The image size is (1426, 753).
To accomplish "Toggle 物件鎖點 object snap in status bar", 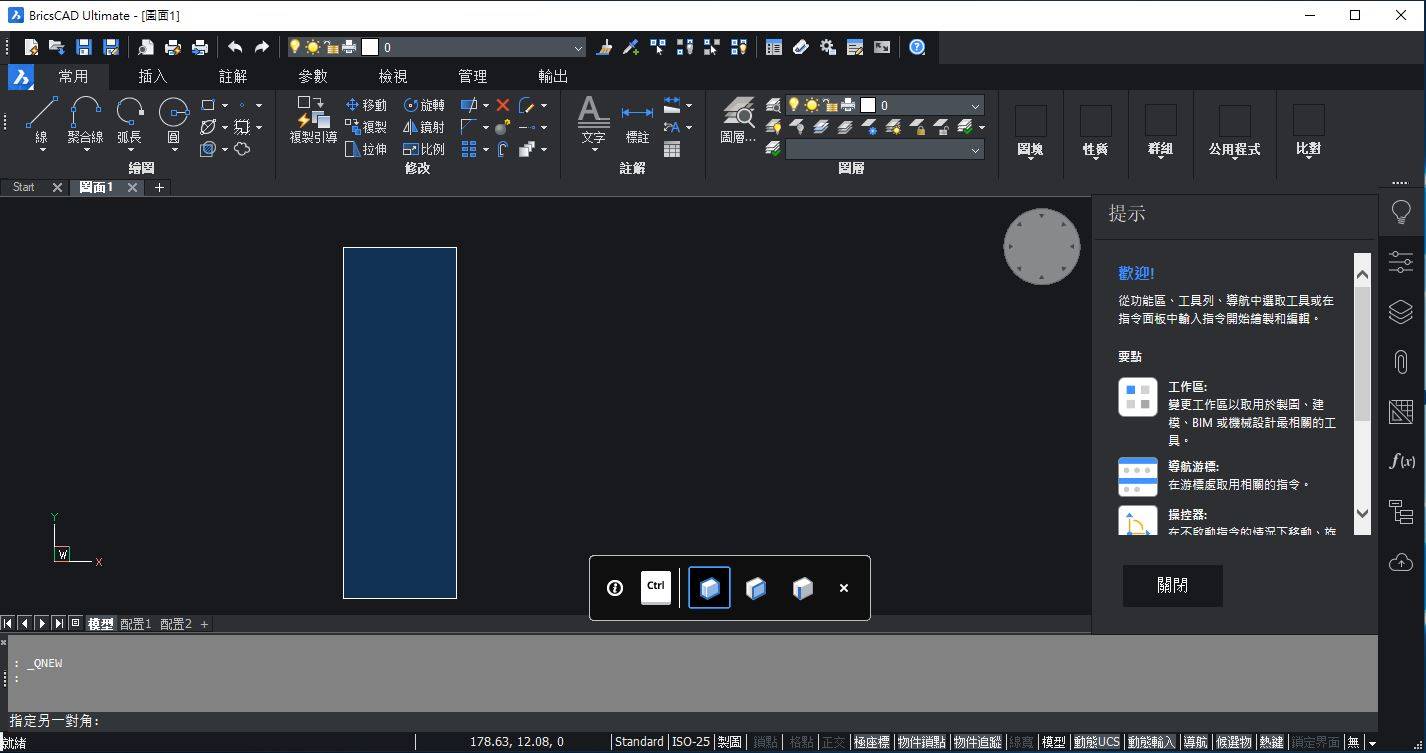I will tap(921, 742).
